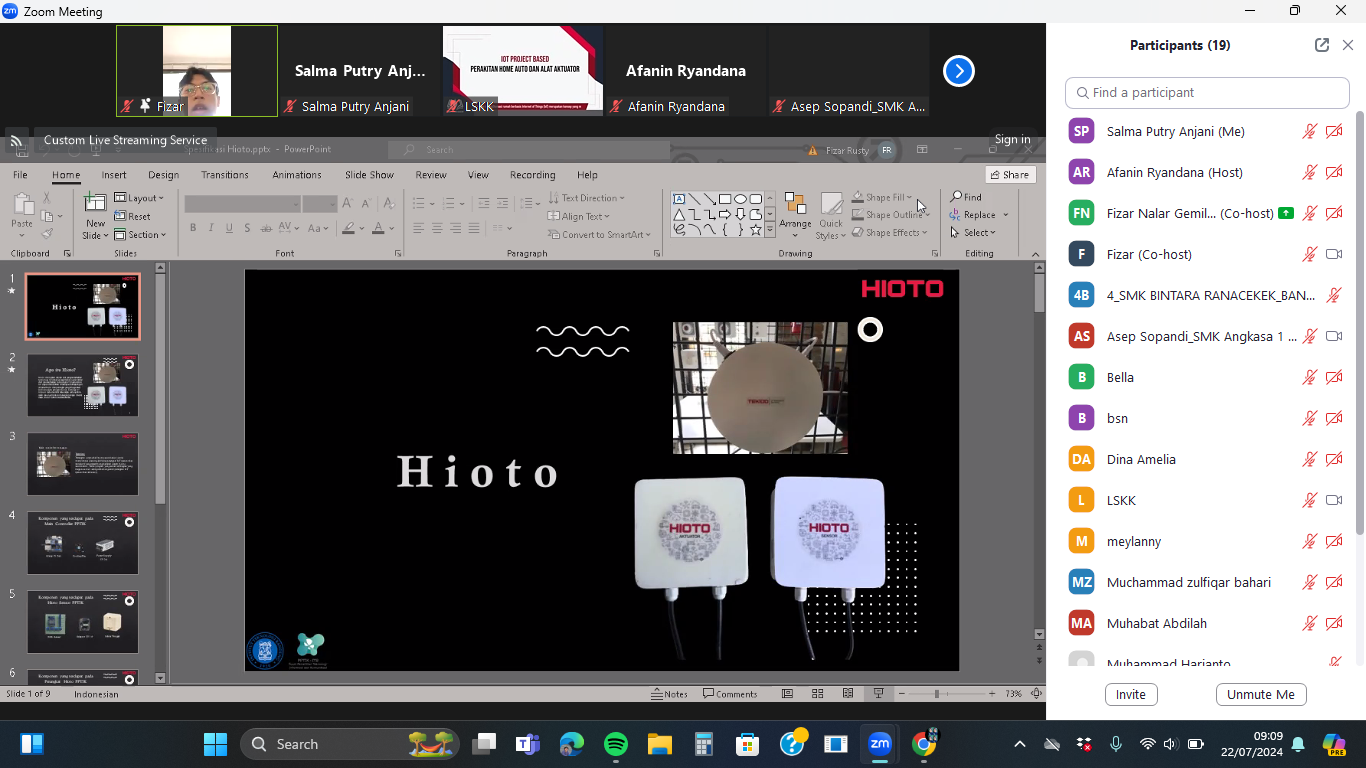The width and height of the screenshot is (1366, 768).
Task: Adjust the PowerPoint zoom slider
Action: 937,694
